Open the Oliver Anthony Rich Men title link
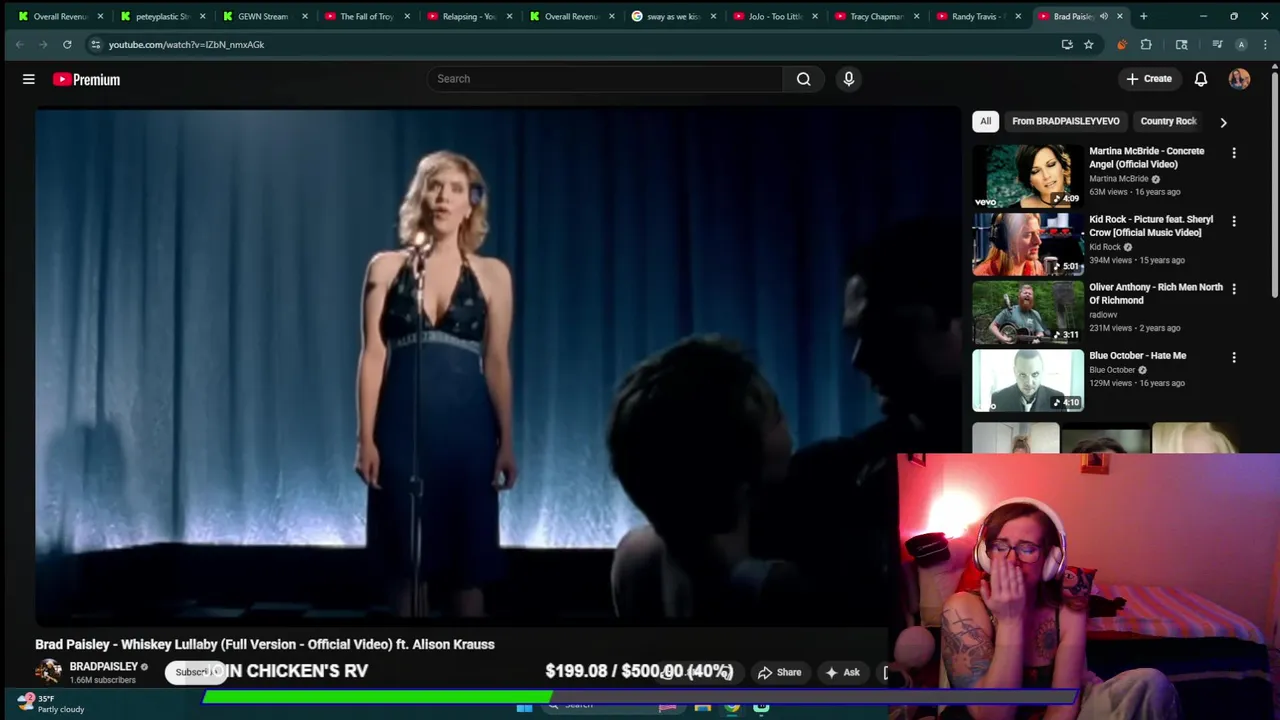1280x720 pixels. pos(1155,293)
